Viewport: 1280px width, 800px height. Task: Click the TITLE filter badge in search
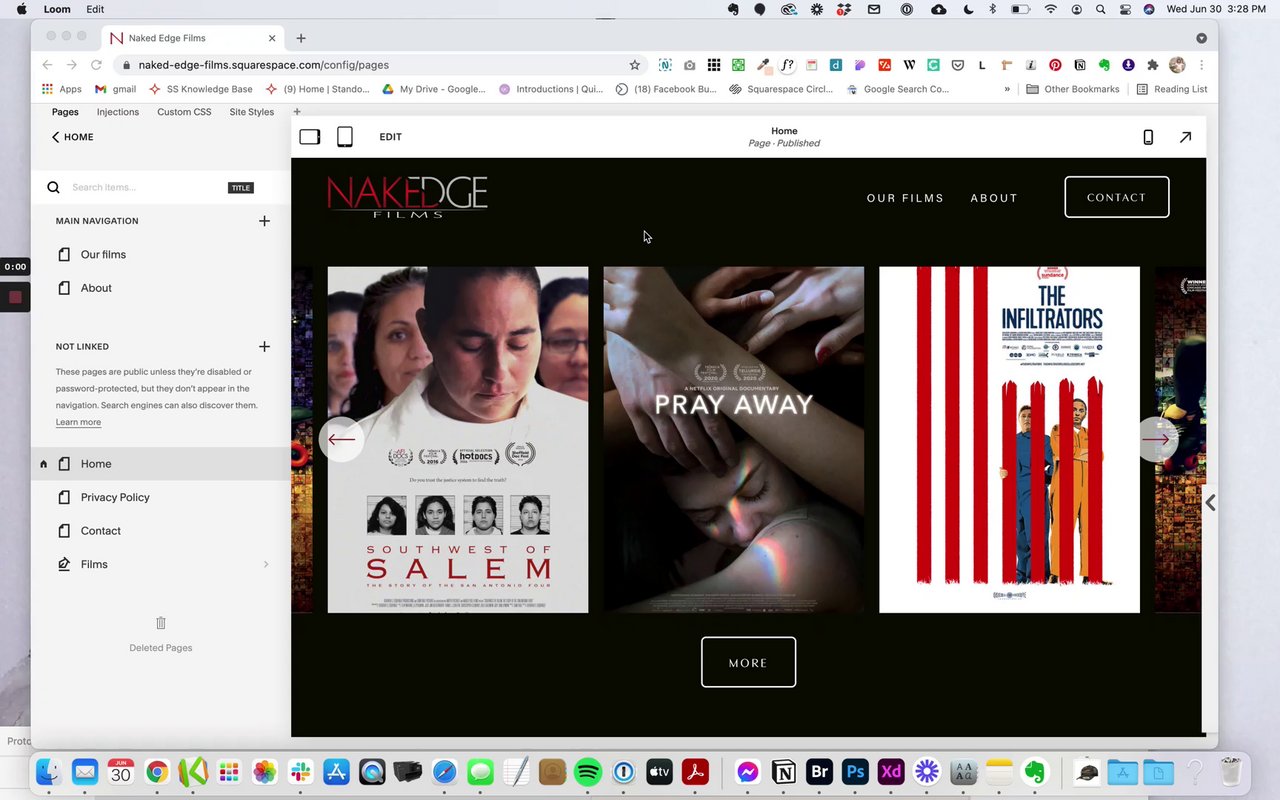[x=241, y=188]
